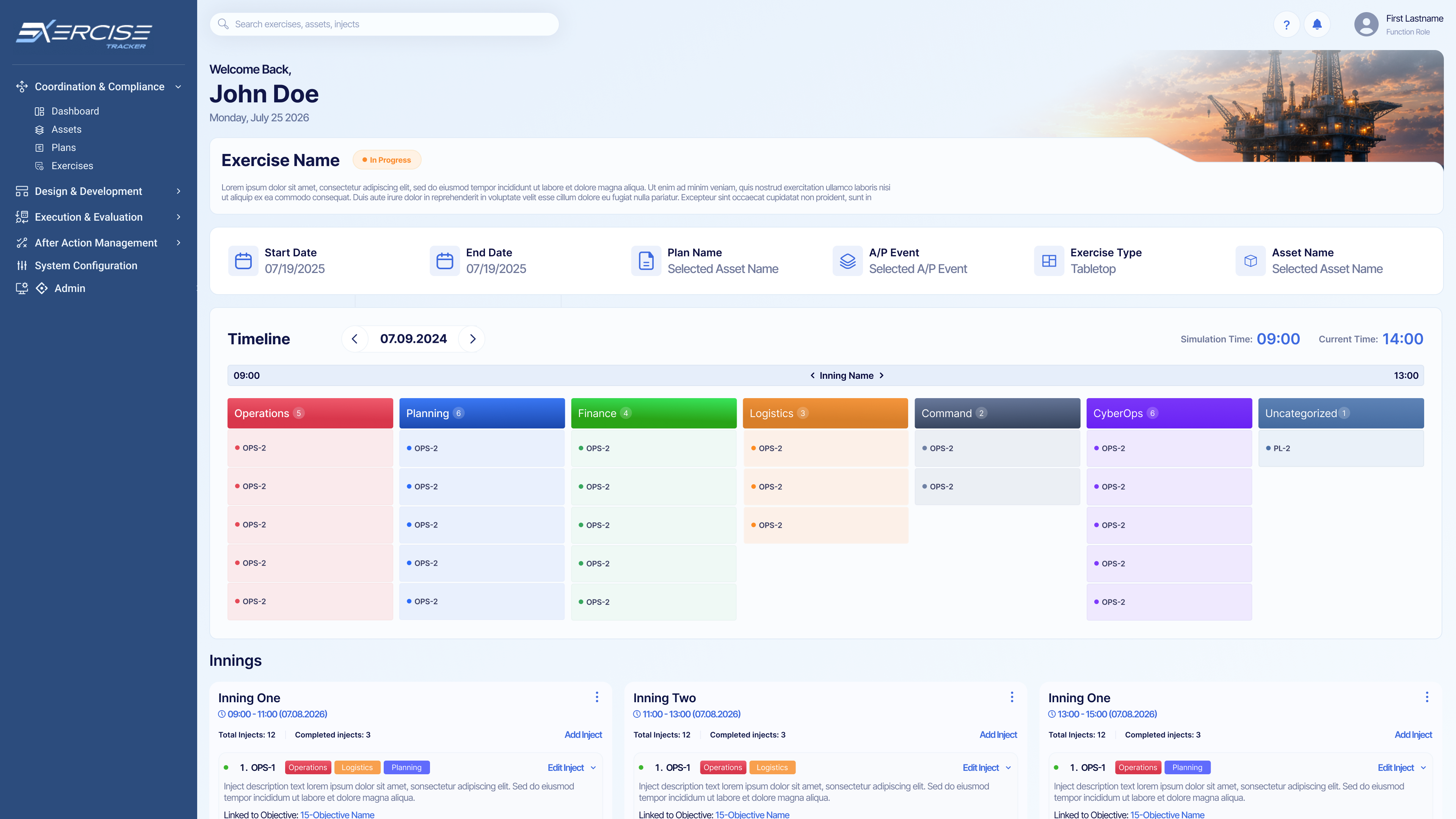Click the Logistics column header

(x=826, y=413)
